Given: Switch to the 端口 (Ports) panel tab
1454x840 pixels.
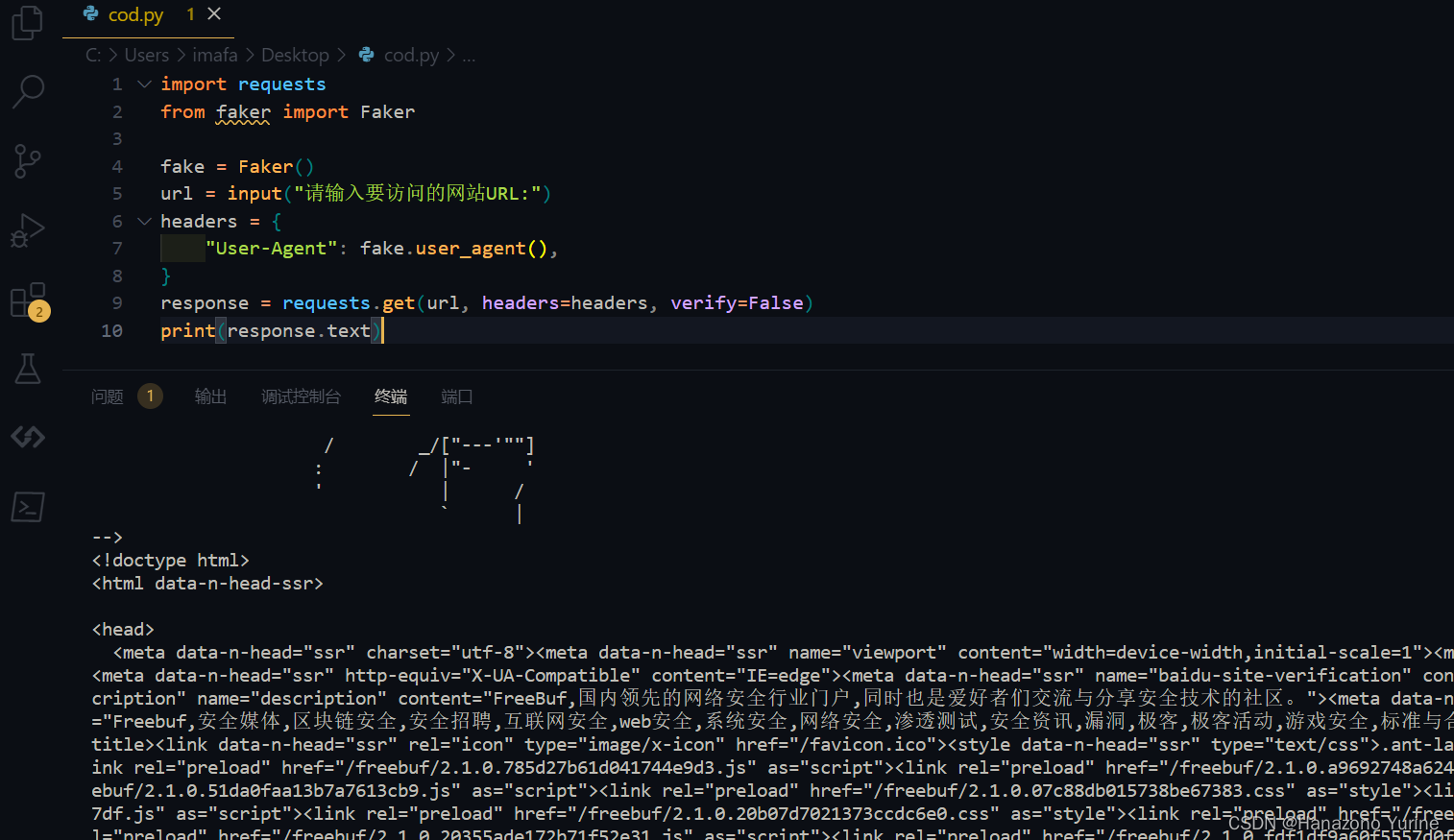Looking at the screenshot, I should 457,396.
